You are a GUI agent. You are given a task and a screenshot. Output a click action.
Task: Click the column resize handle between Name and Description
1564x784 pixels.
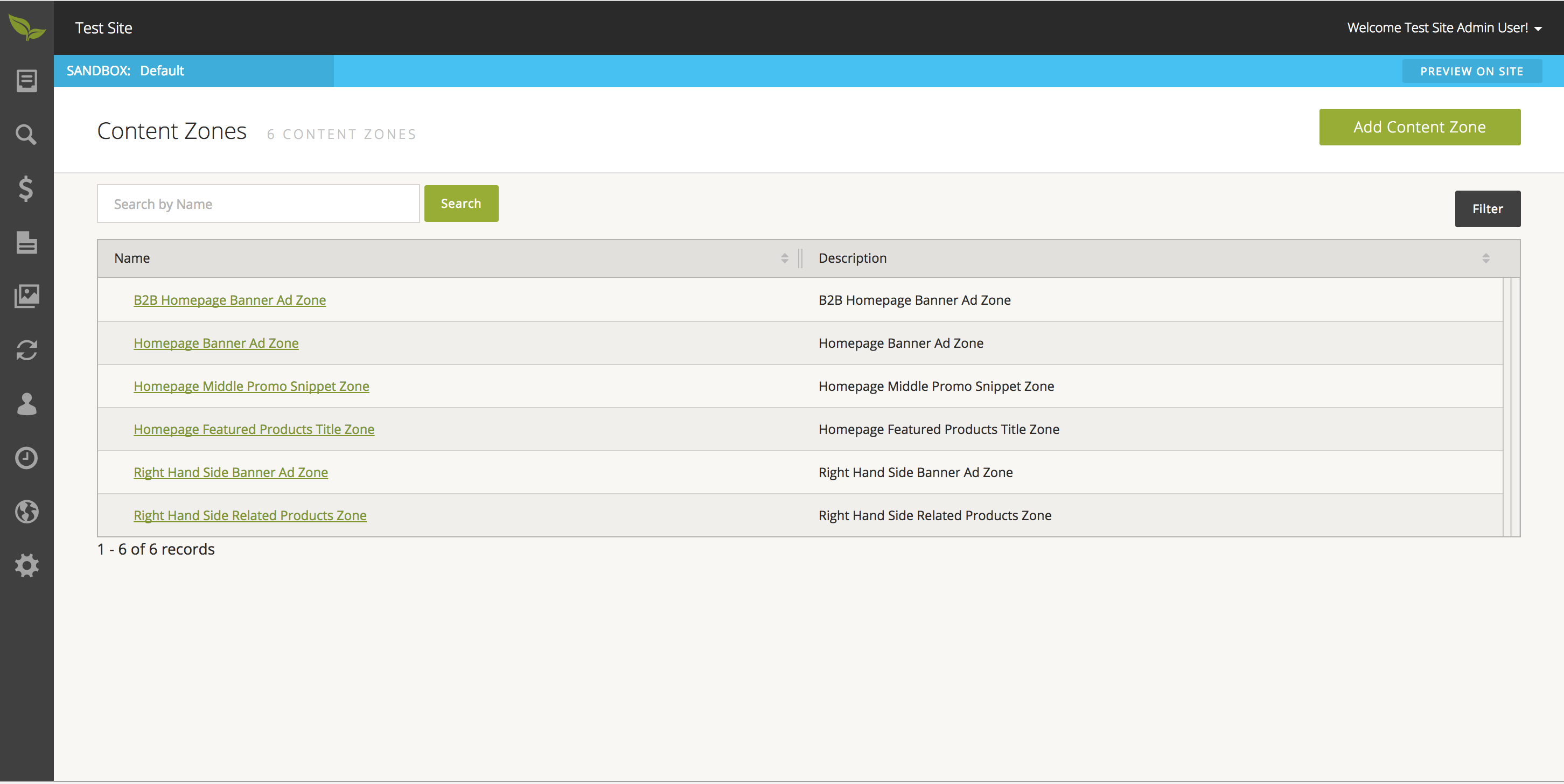coord(801,258)
